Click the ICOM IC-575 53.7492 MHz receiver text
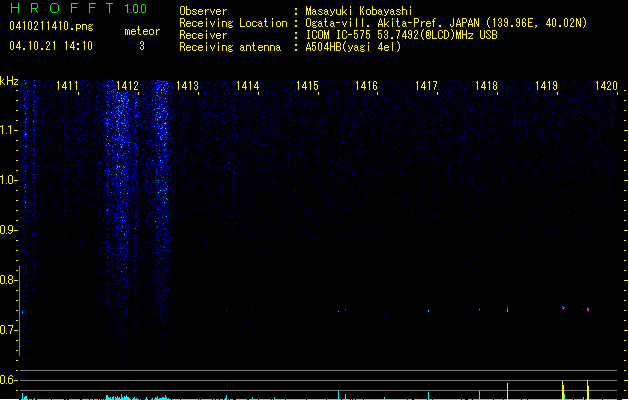 click(402, 35)
